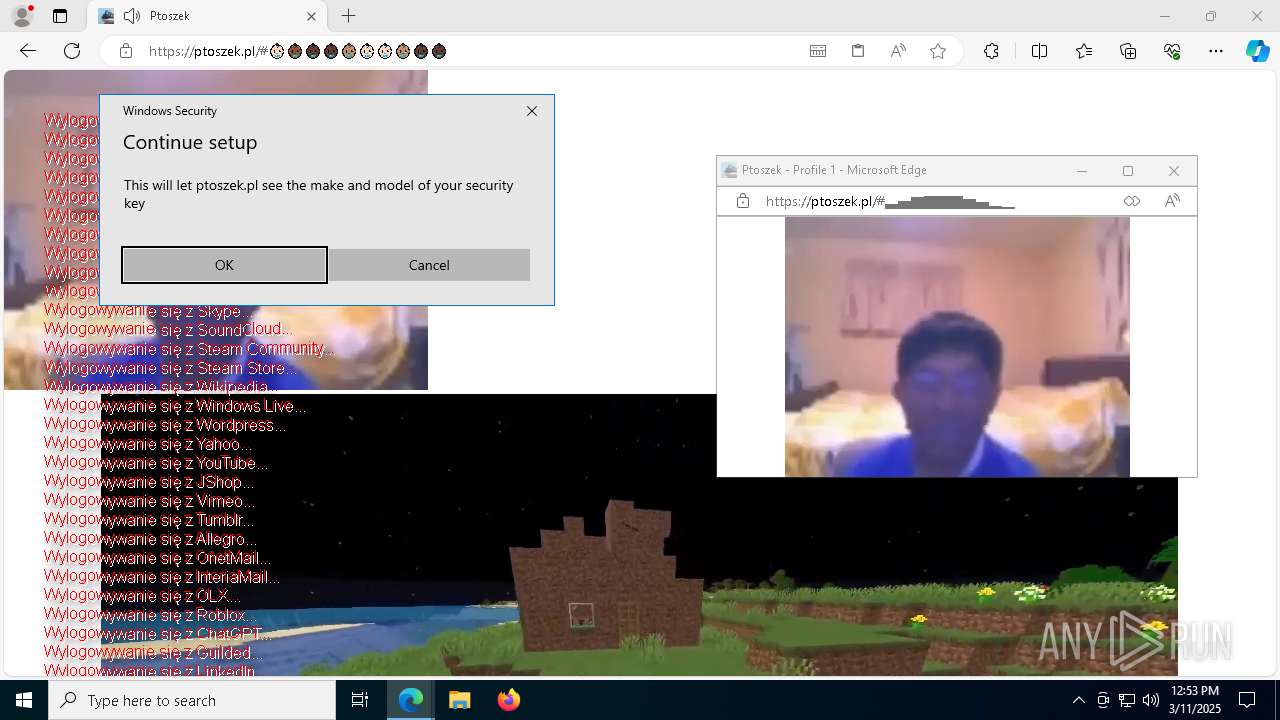Screen dimensions: 1280x720
Task: Toggle split screen view
Action: click(1039, 51)
